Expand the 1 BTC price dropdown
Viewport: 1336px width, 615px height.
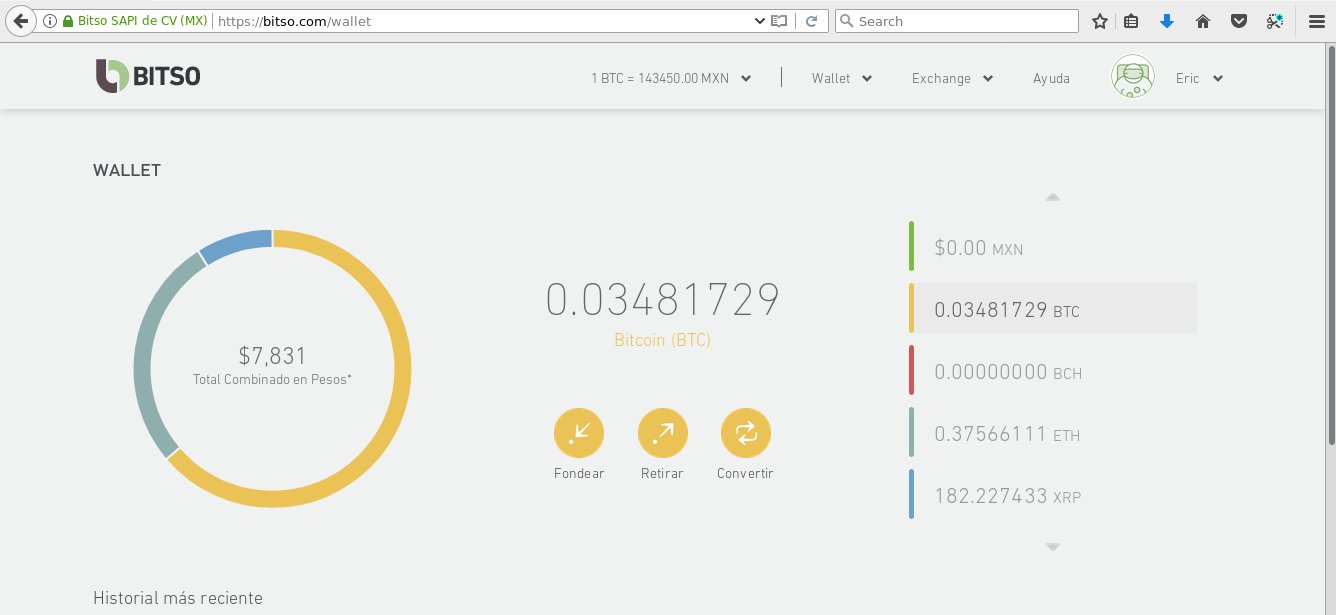click(671, 78)
